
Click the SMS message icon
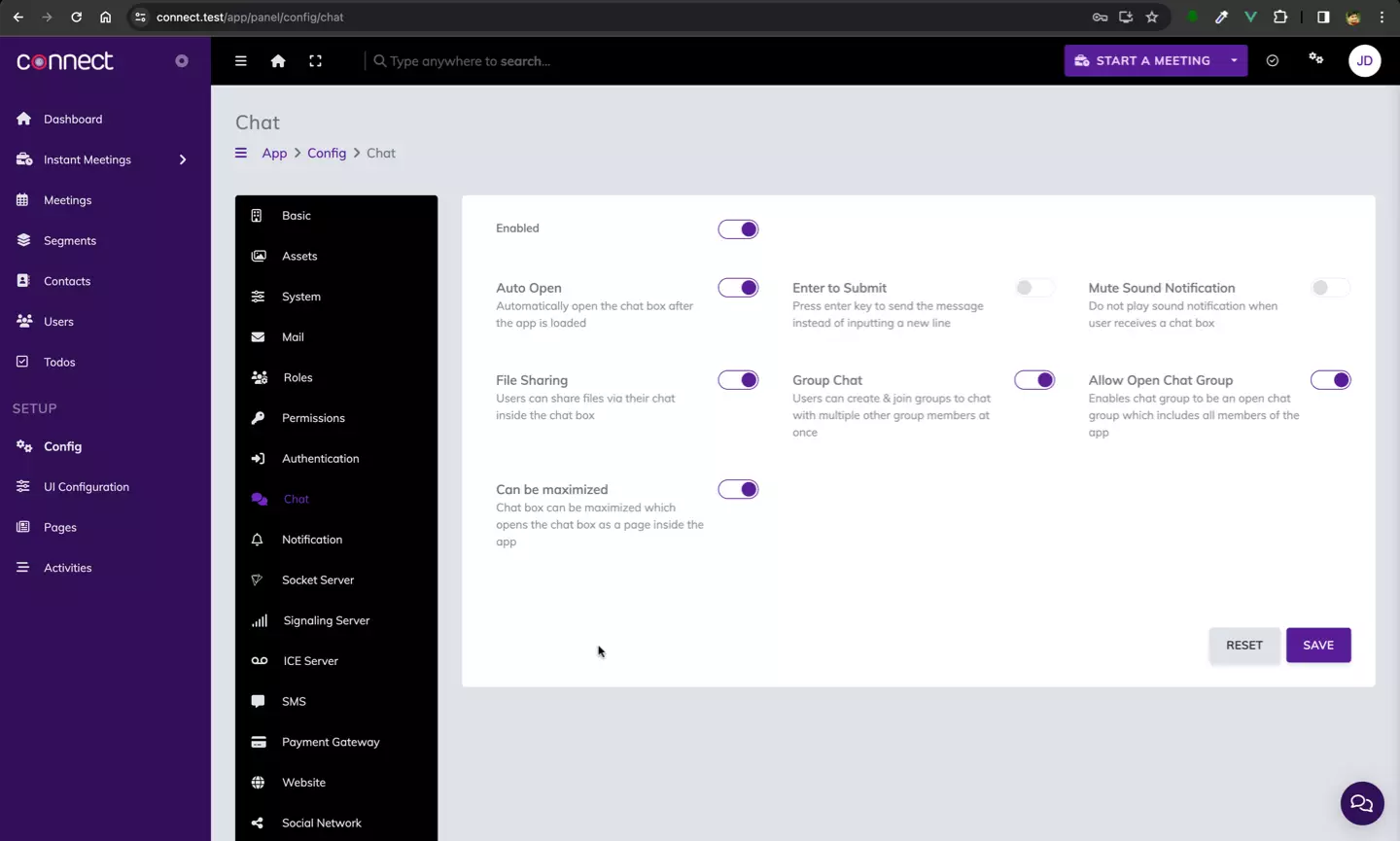click(x=258, y=701)
